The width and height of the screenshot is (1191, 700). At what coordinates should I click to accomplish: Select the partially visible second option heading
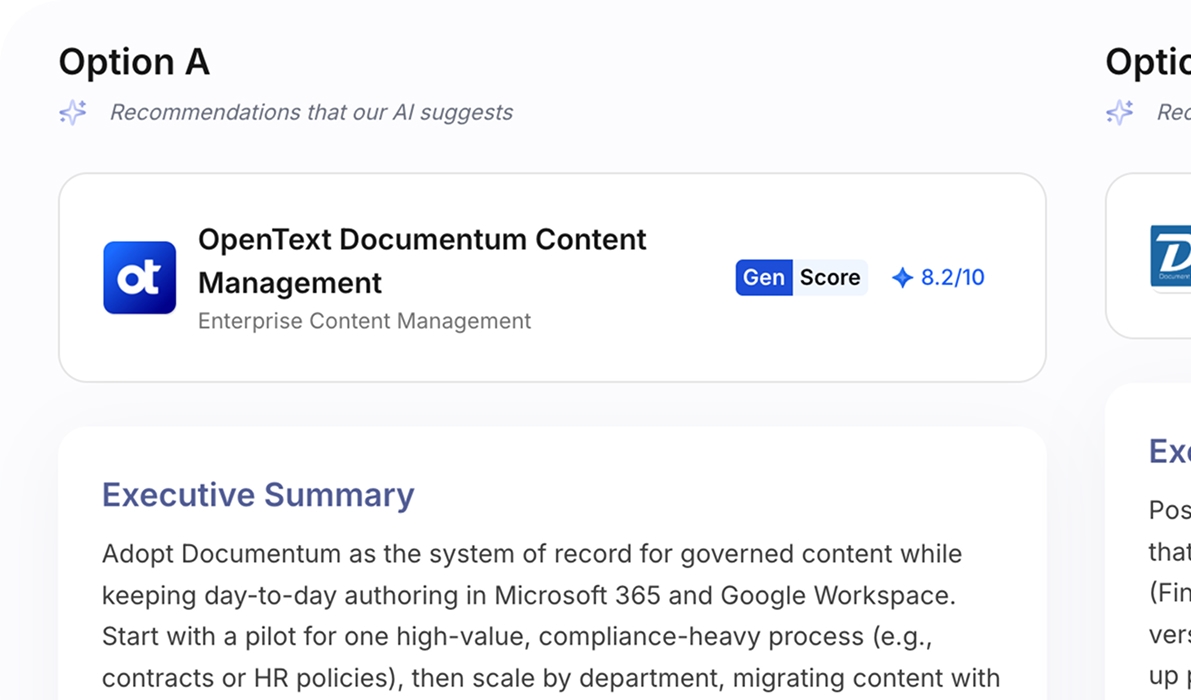pyautogui.click(x=1147, y=62)
